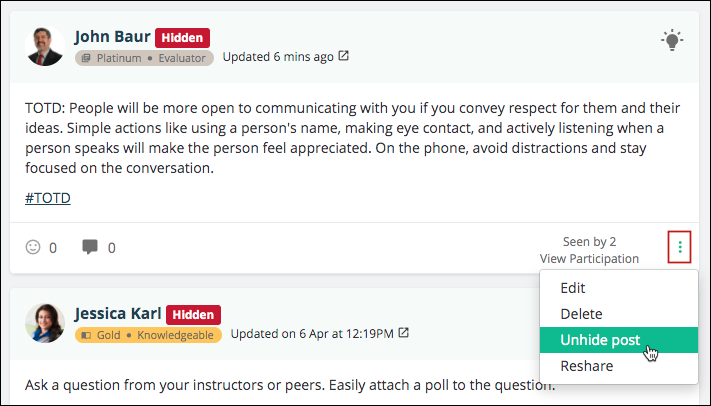Open the #TOTD hashtag link

(x=48, y=198)
